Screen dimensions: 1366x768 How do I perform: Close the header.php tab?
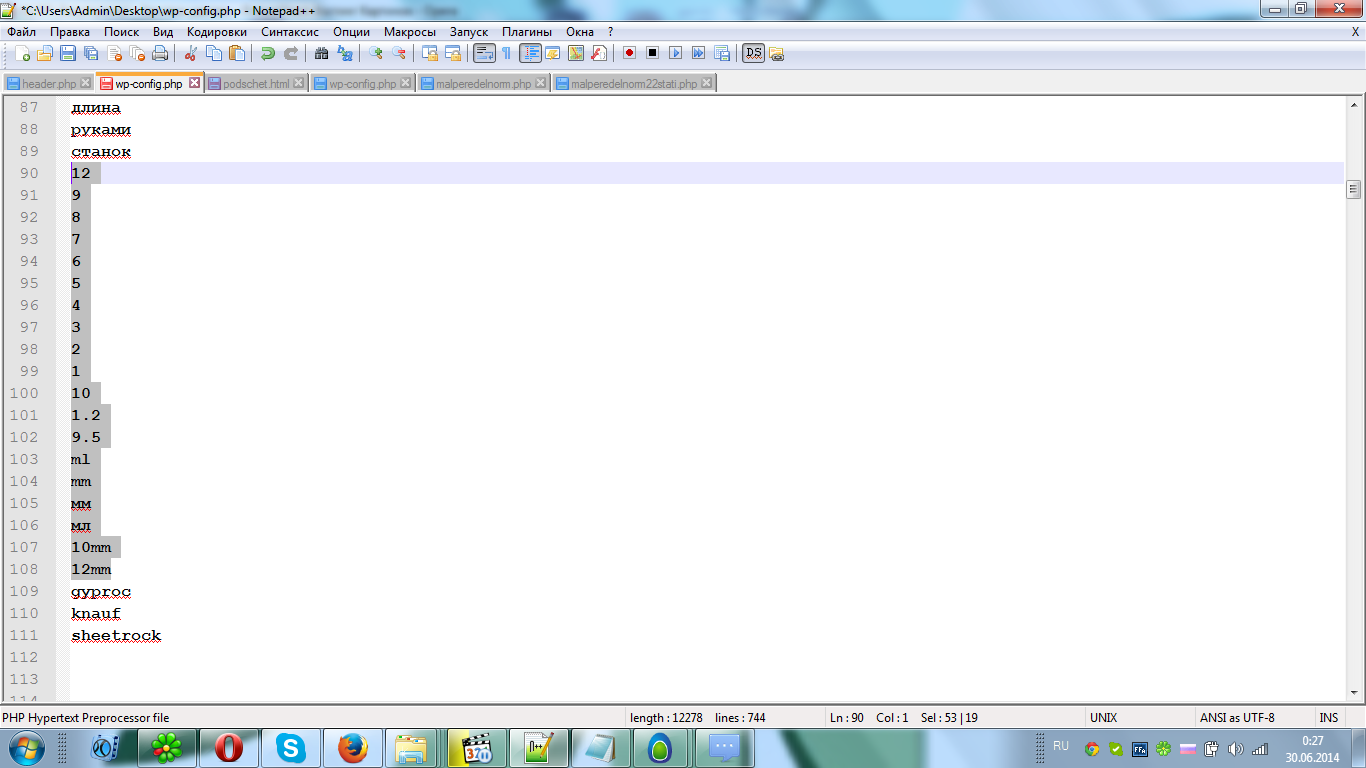click(x=85, y=84)
